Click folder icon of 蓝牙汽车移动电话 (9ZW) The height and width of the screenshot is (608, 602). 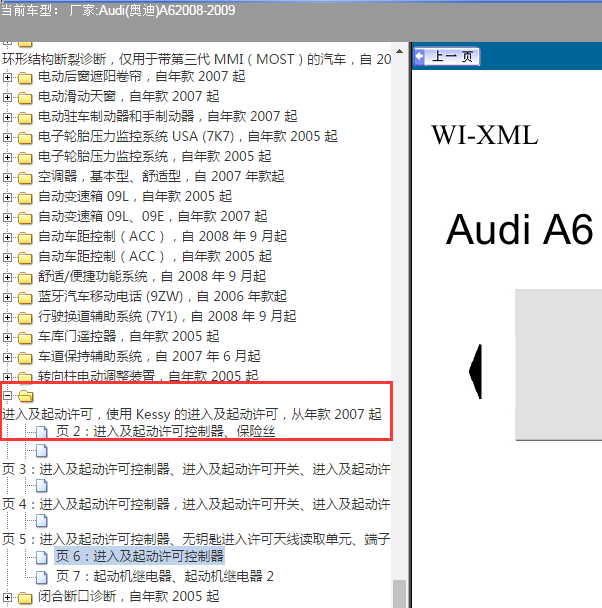(25, 298)
